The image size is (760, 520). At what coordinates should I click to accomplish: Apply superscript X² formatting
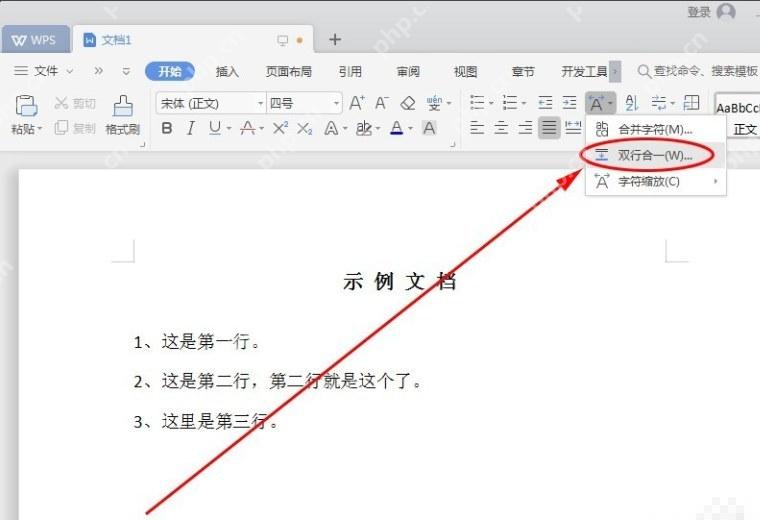[x=280, y=128]
